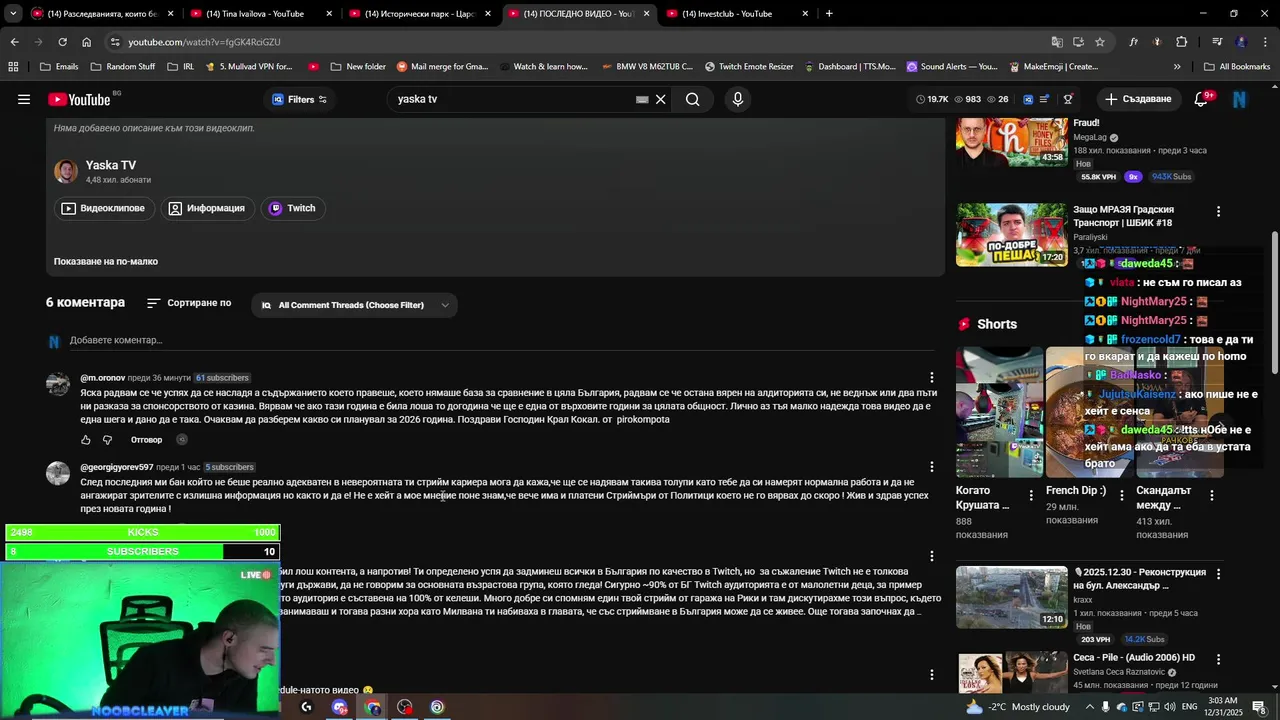1280x720 pixels.
Task: Open the Emails bookmarks folder
Action: tap(59, 67)
